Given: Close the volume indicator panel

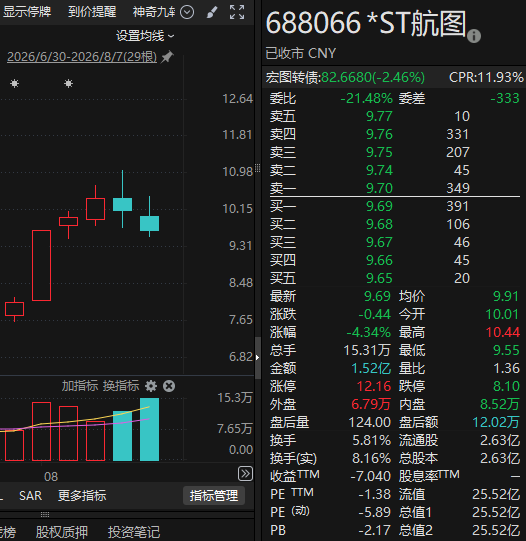Looking at the screenshot, I should [x=169, y=386].
